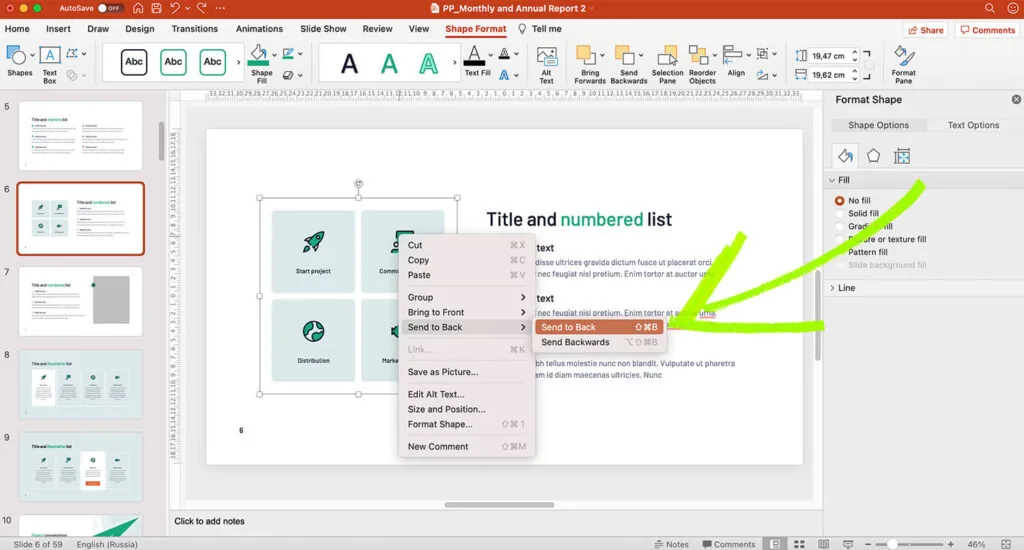Viewport: 1024px width, 550px height.
Task: Collapse the Fill section
Action: 832,180
